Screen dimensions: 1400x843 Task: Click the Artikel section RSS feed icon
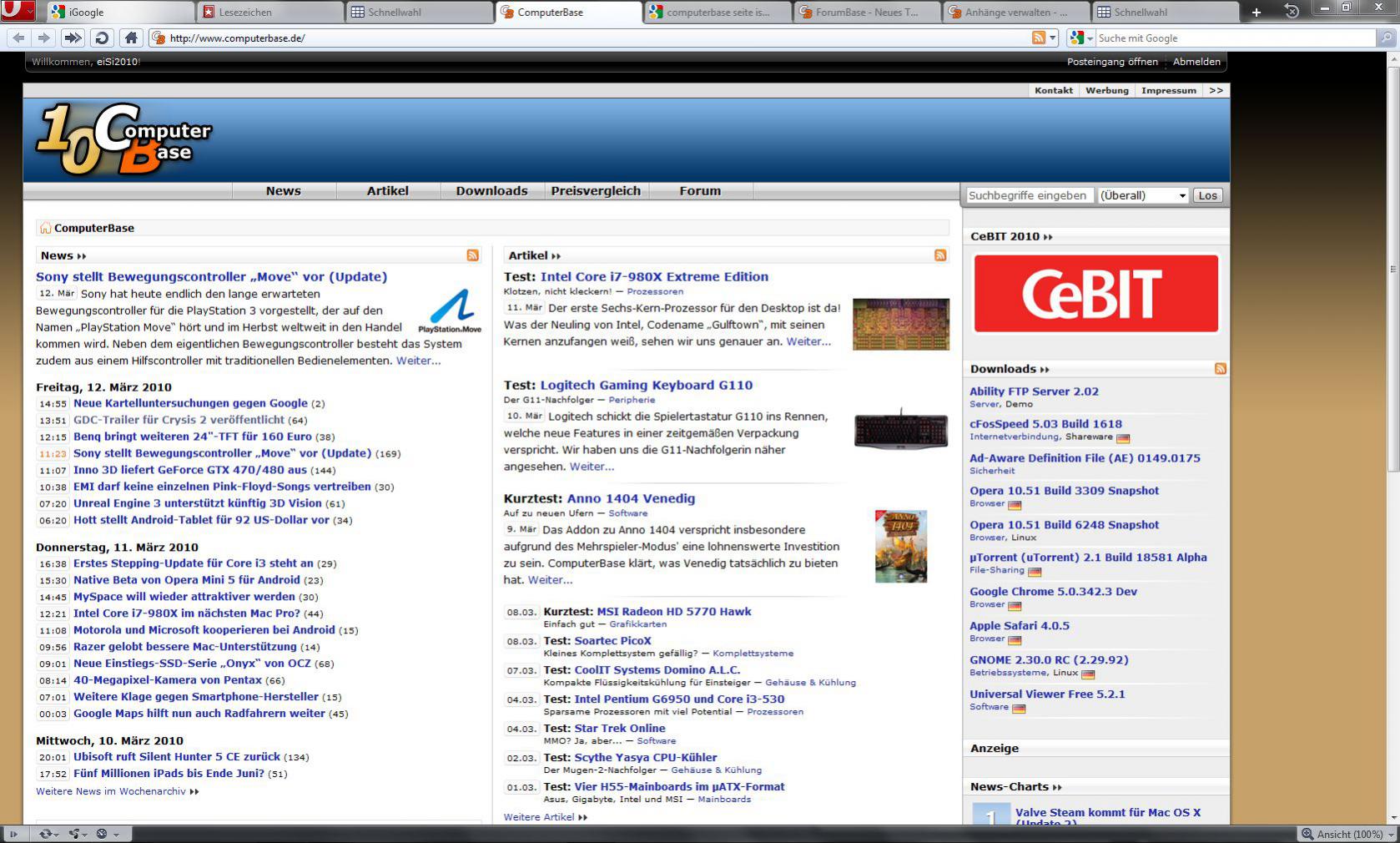940,255
